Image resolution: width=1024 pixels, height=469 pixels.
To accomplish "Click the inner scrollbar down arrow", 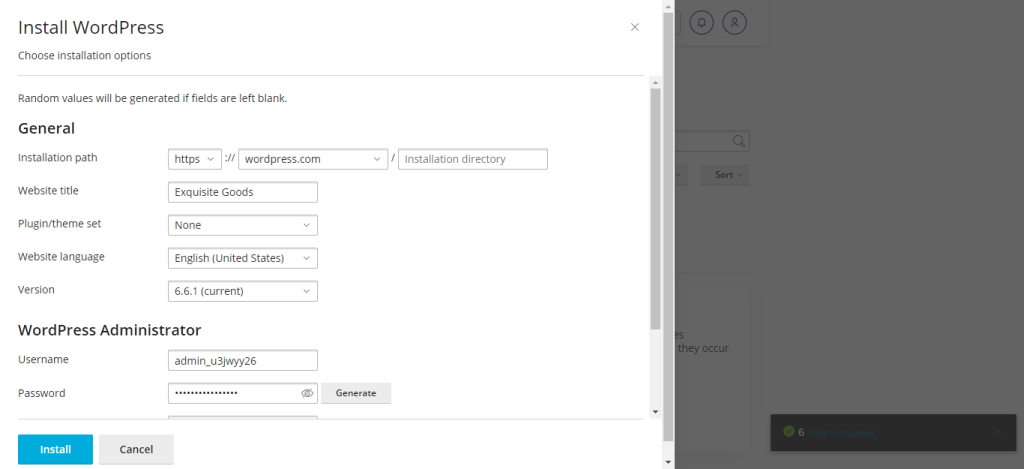I will (x=656, y=412).
